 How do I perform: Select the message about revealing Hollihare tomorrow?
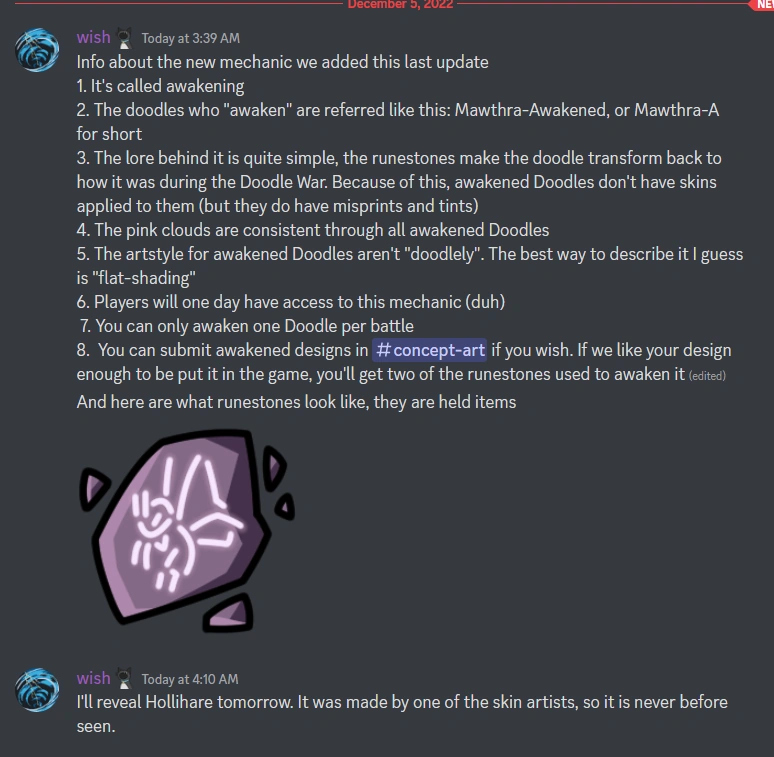click(x=402, y=714)
